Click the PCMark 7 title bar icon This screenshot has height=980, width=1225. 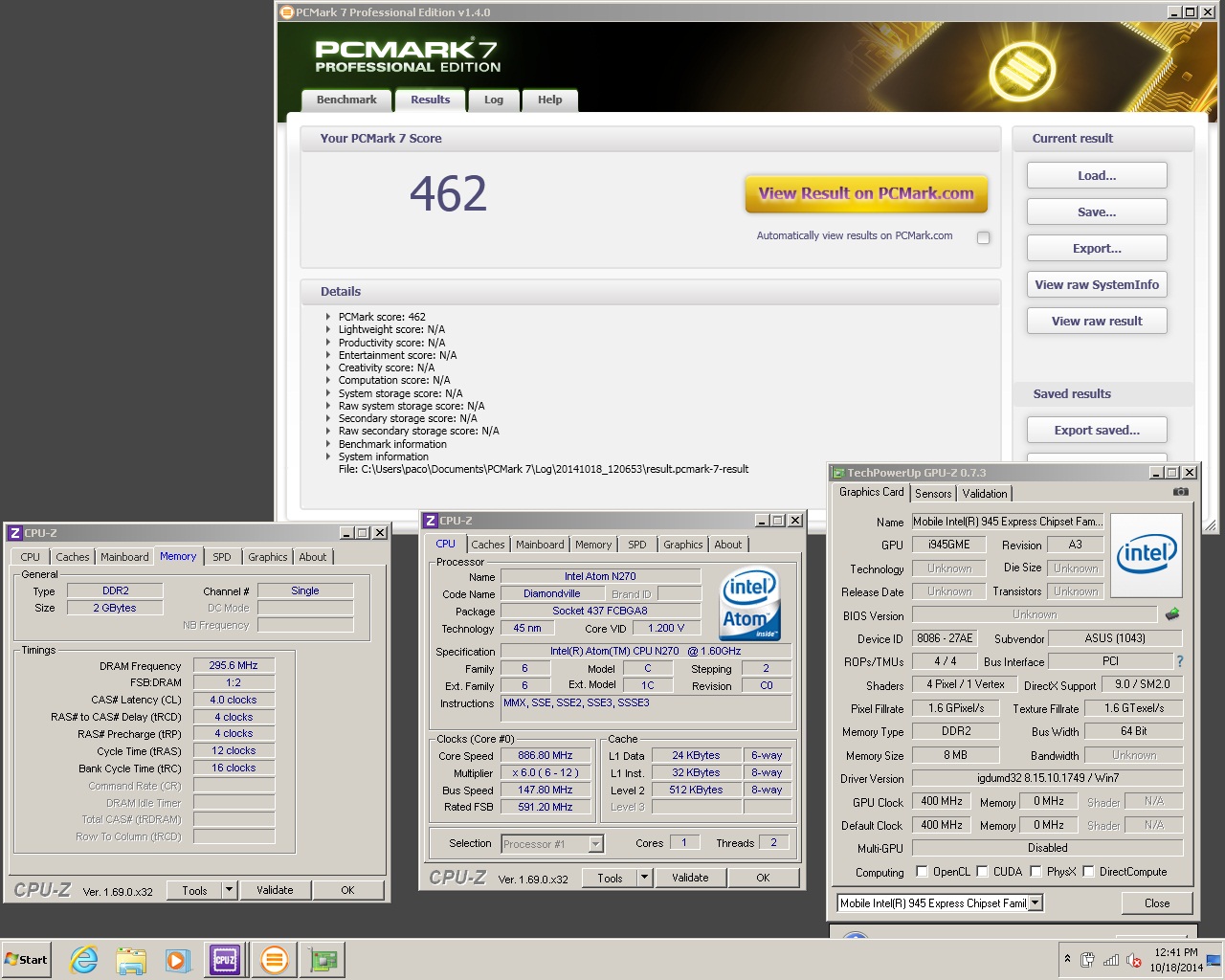(x=286, y=12)
